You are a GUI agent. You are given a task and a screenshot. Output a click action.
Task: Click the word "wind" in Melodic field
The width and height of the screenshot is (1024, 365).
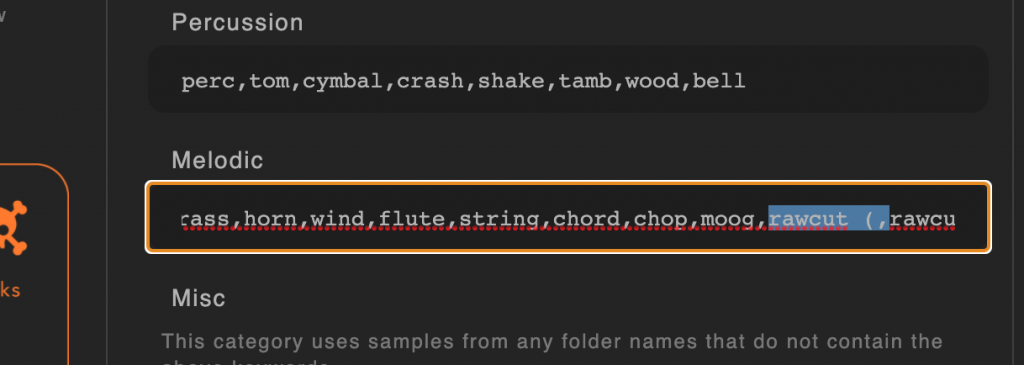pos(338,219)
